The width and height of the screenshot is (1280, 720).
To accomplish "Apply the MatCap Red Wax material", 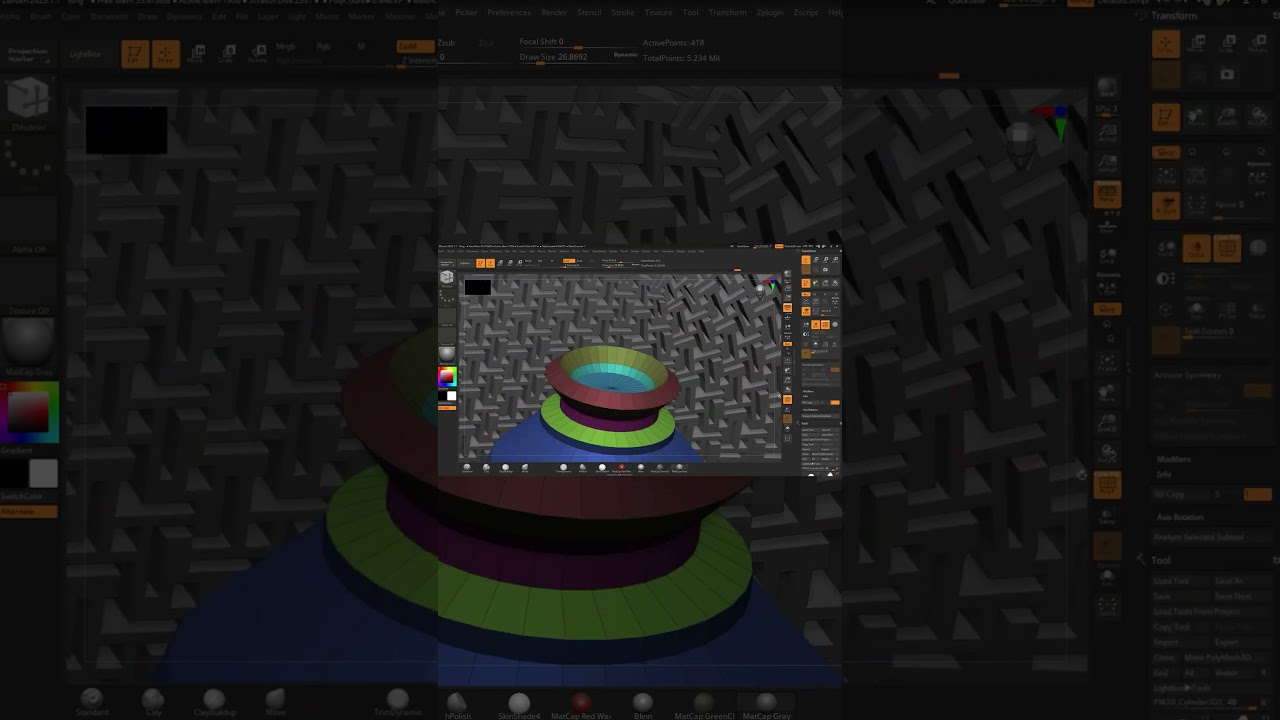I will 581,706.
